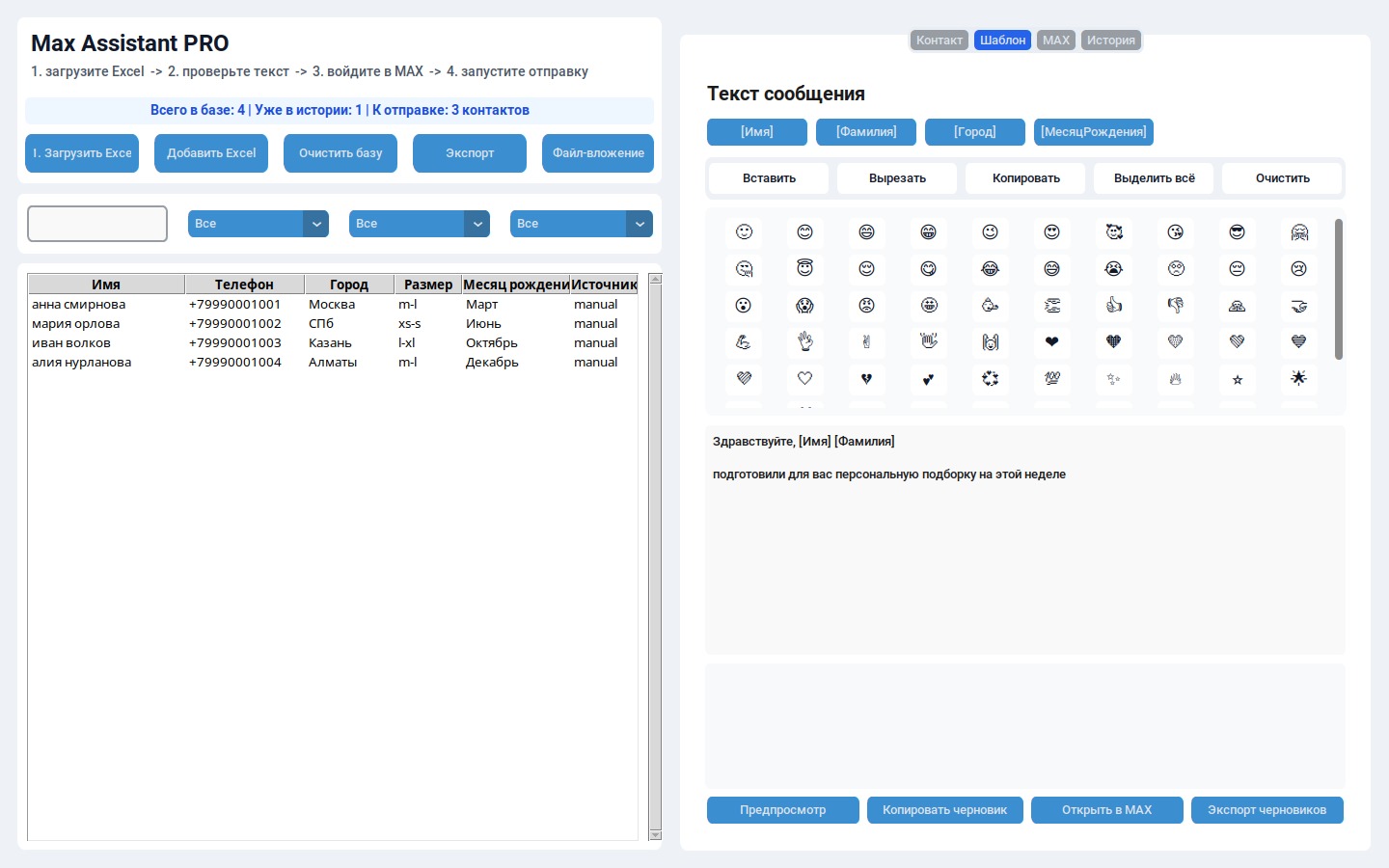
Task: Insert the white outline heart emoji
Action: point(805,379)
